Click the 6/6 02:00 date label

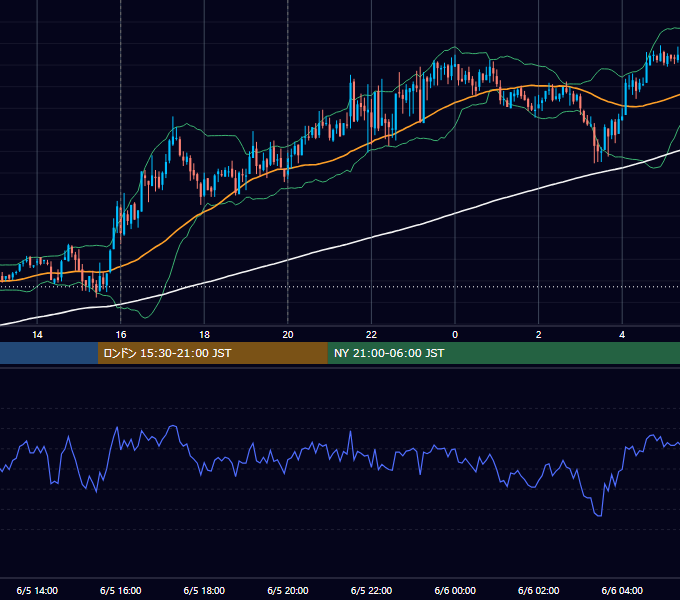click(x=539, y=590)
